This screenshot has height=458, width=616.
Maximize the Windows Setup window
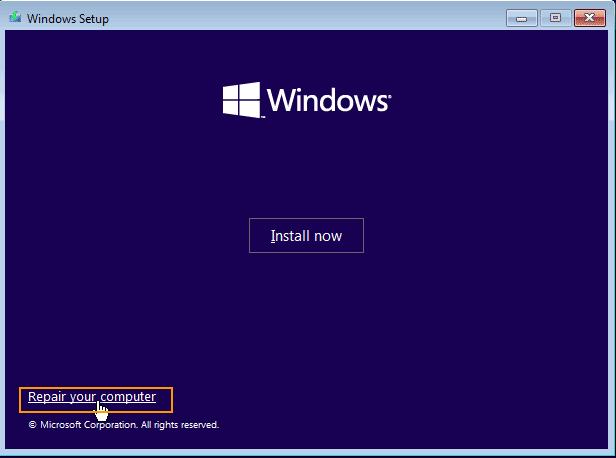(555, 18)
